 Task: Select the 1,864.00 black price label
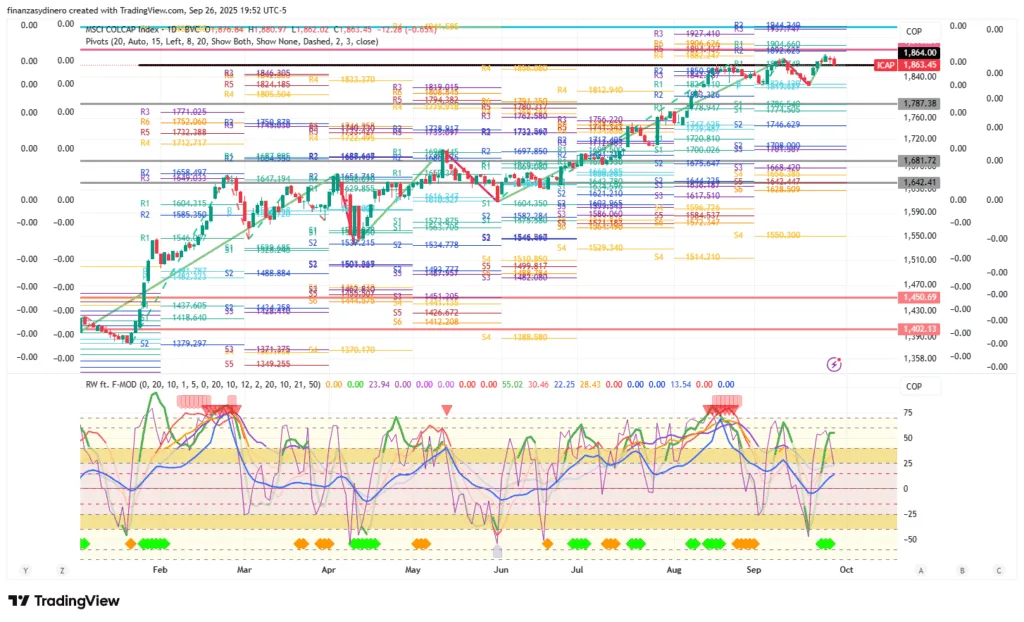(918, 52)
